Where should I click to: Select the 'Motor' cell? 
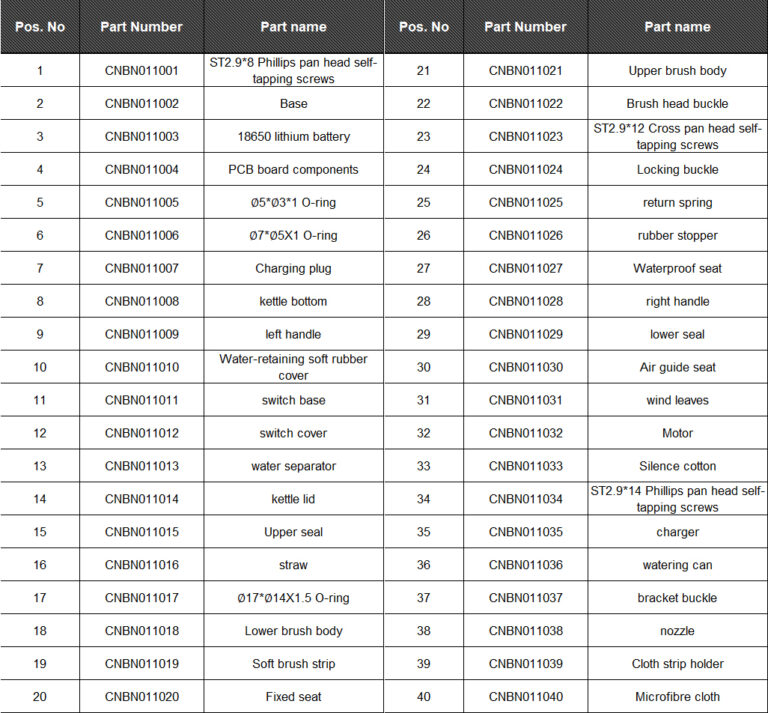pyautogui.click(x=677, y=433)
